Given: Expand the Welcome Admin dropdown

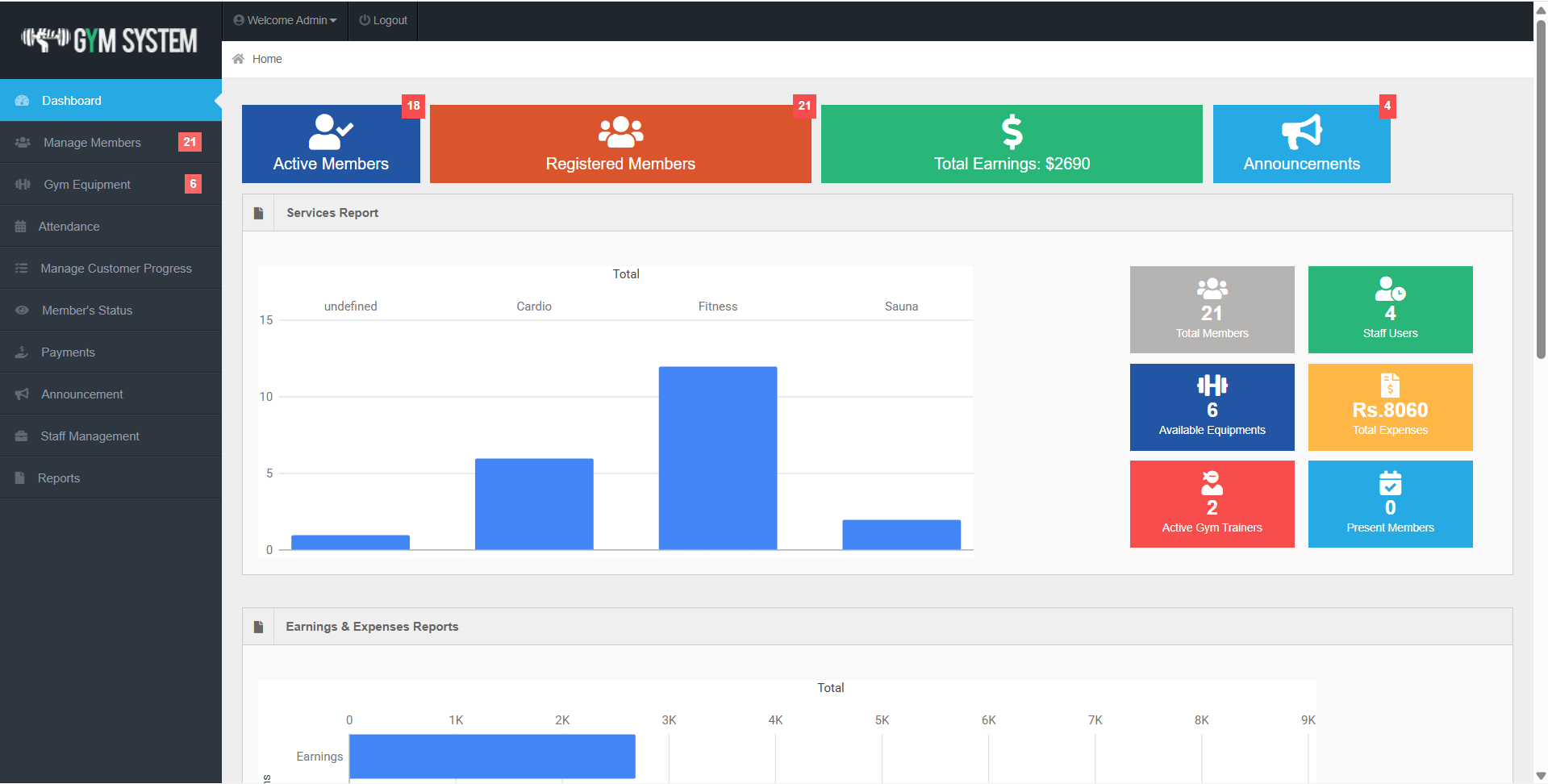Looking at the screenshot, I should point(285,20).
